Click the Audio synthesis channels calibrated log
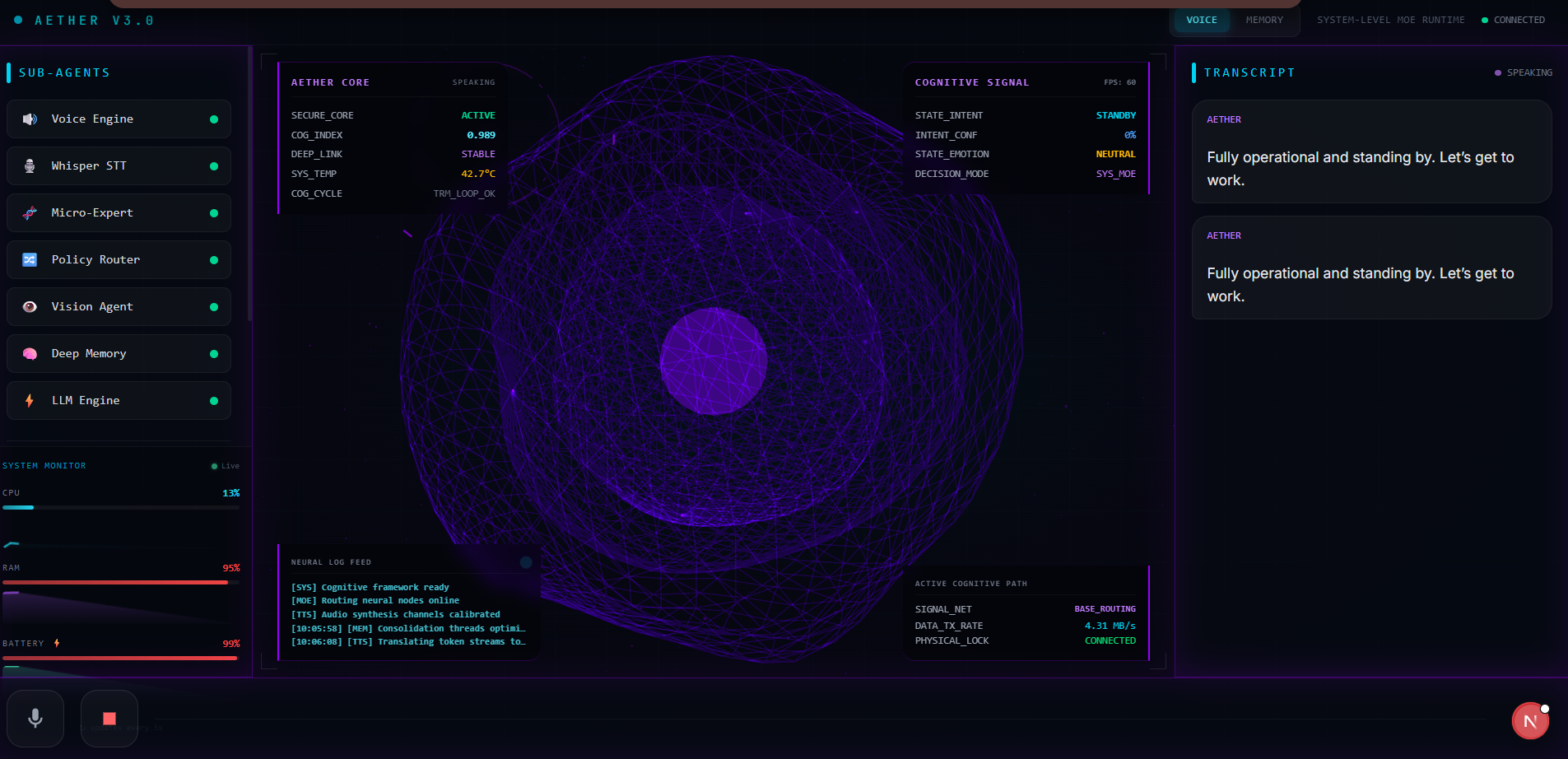Screen dimensions: 1568x759 (396, 615)
